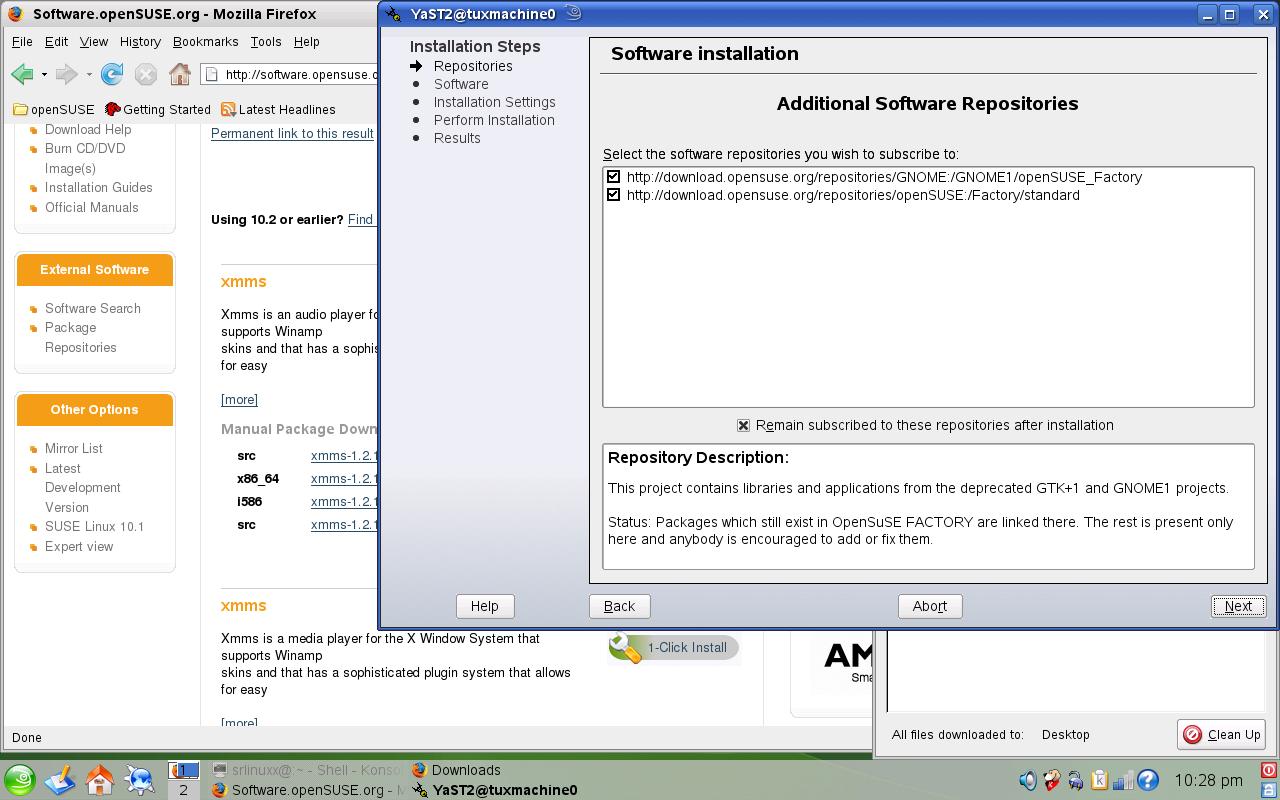The width and height of the screenshot is (1280, 800).
Task: Open the openSUSE green gecko start menu
Action: [x=20, y=780]
